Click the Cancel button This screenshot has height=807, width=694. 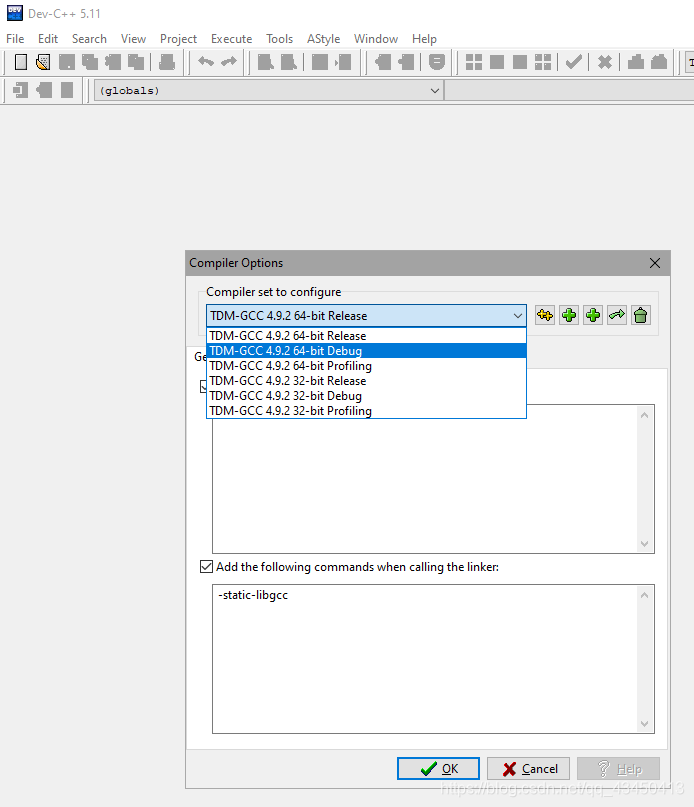pyautogui.click(x=528, y=768)
